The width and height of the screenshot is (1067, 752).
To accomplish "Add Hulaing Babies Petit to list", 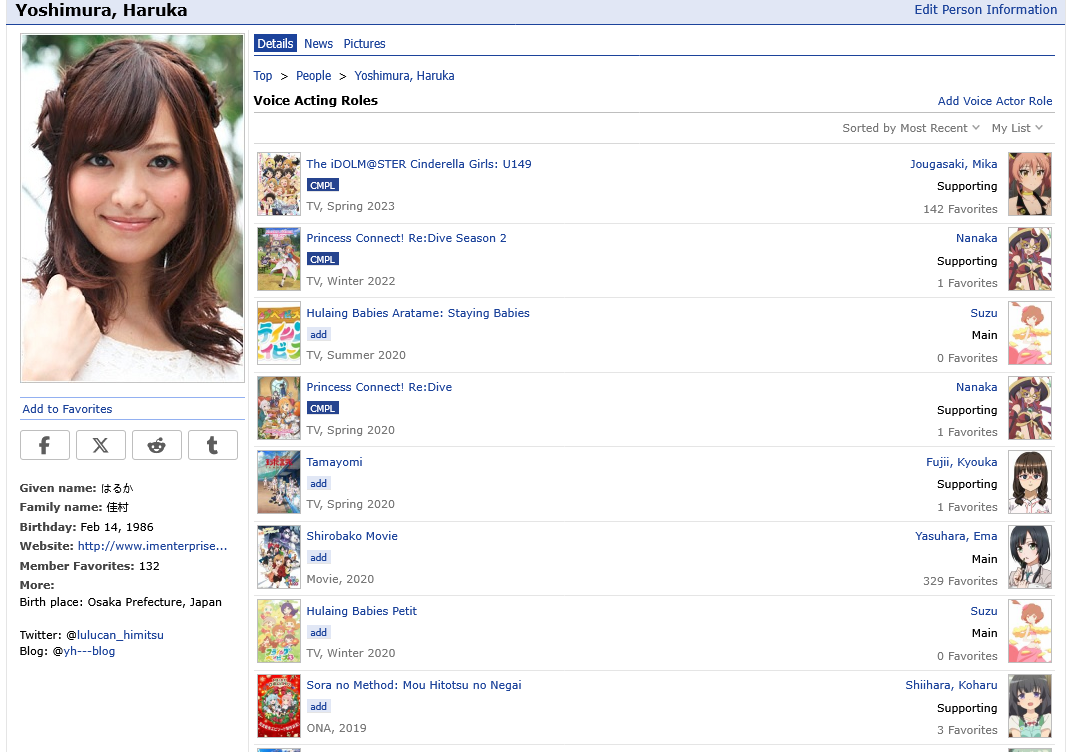I will [318, 632].
